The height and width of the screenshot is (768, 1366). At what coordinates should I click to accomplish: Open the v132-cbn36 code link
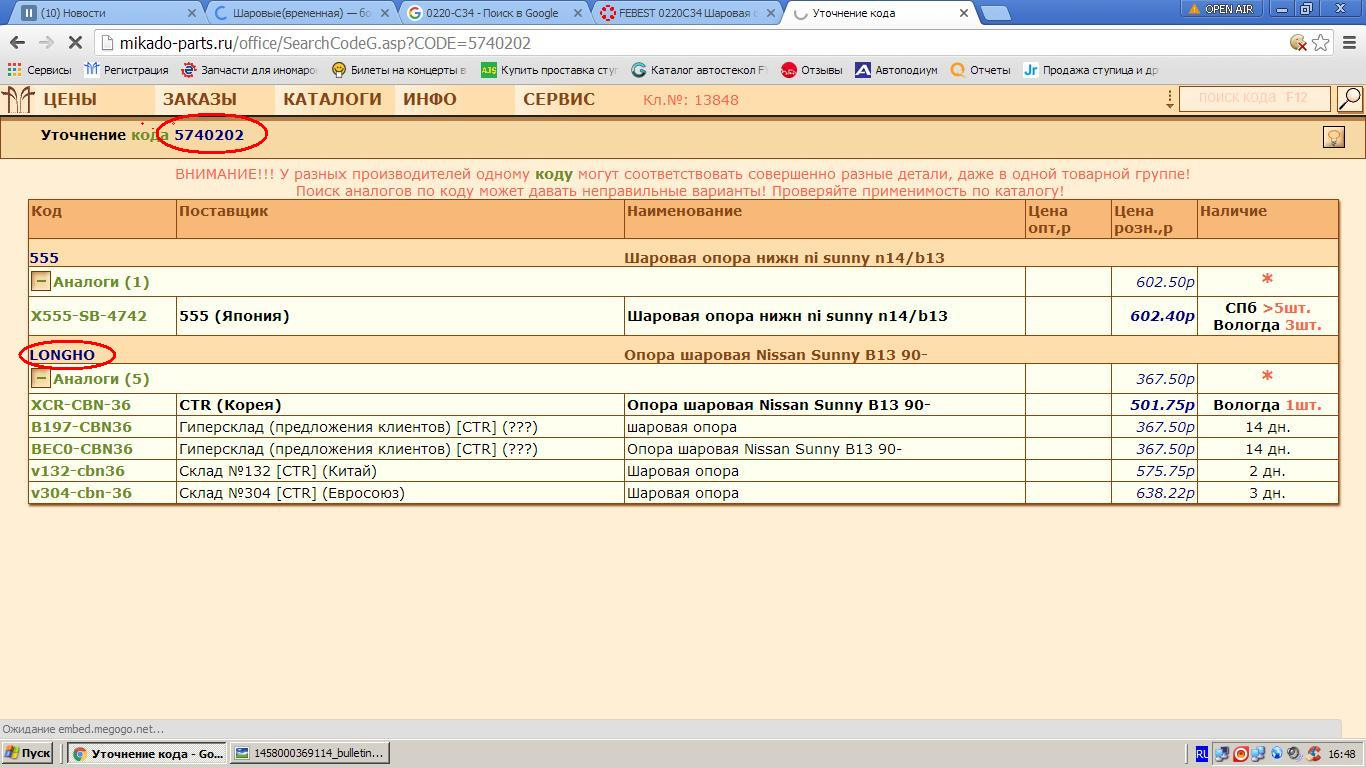[x=78, y=471]
